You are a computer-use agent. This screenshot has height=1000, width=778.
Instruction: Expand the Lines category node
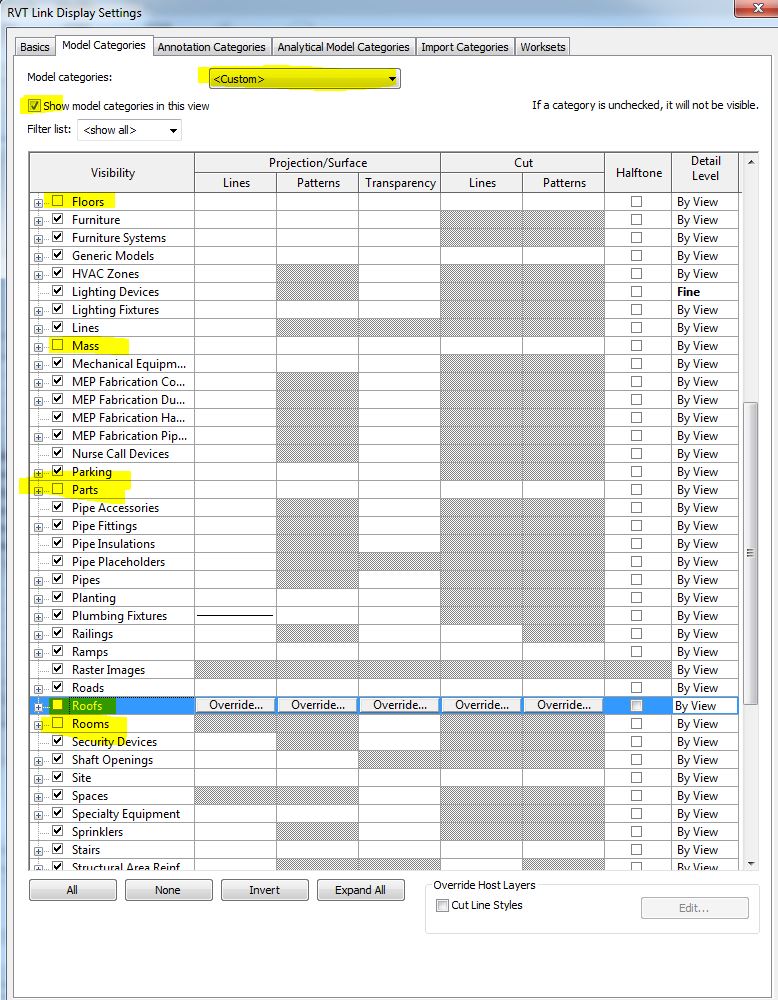[x=38, y=329]
